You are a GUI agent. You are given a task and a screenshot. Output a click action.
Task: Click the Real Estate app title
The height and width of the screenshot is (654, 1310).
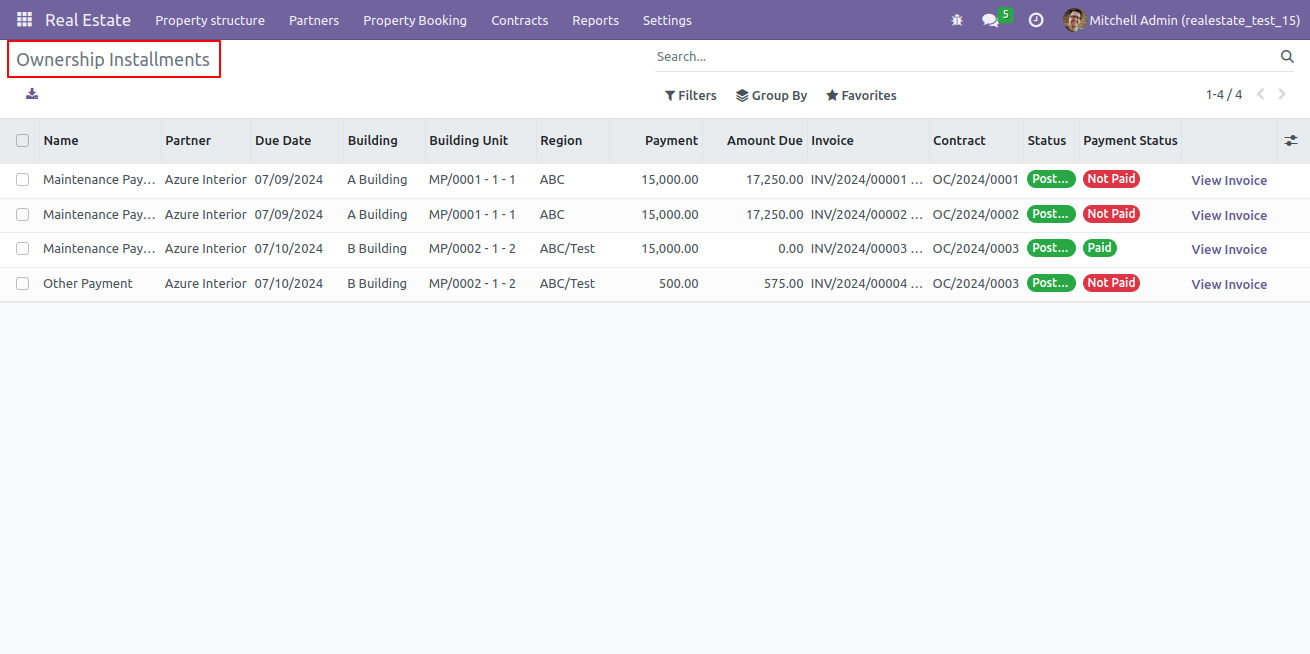coord(88,20)
